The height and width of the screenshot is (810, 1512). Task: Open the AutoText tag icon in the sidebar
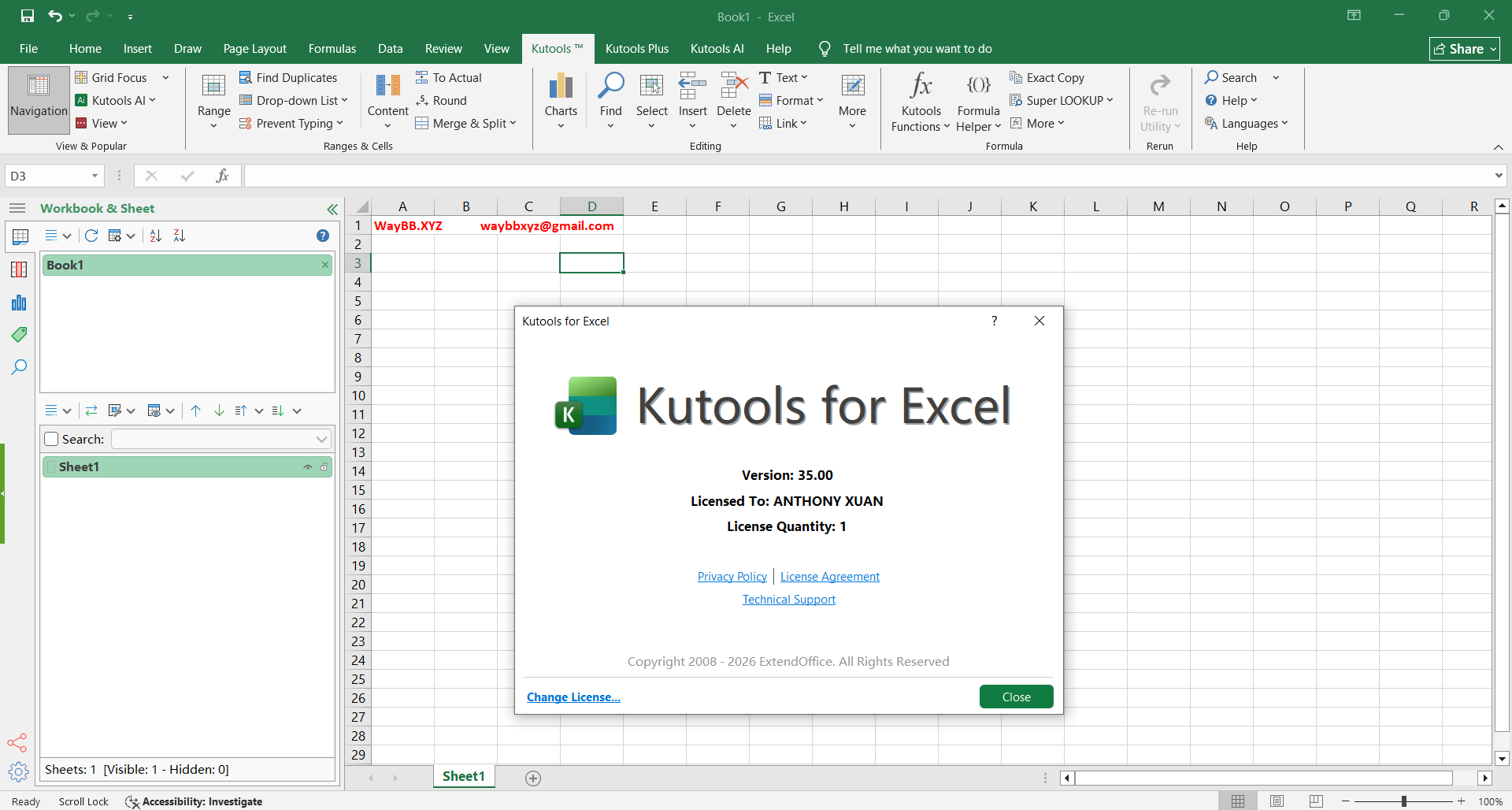point(20,335)
